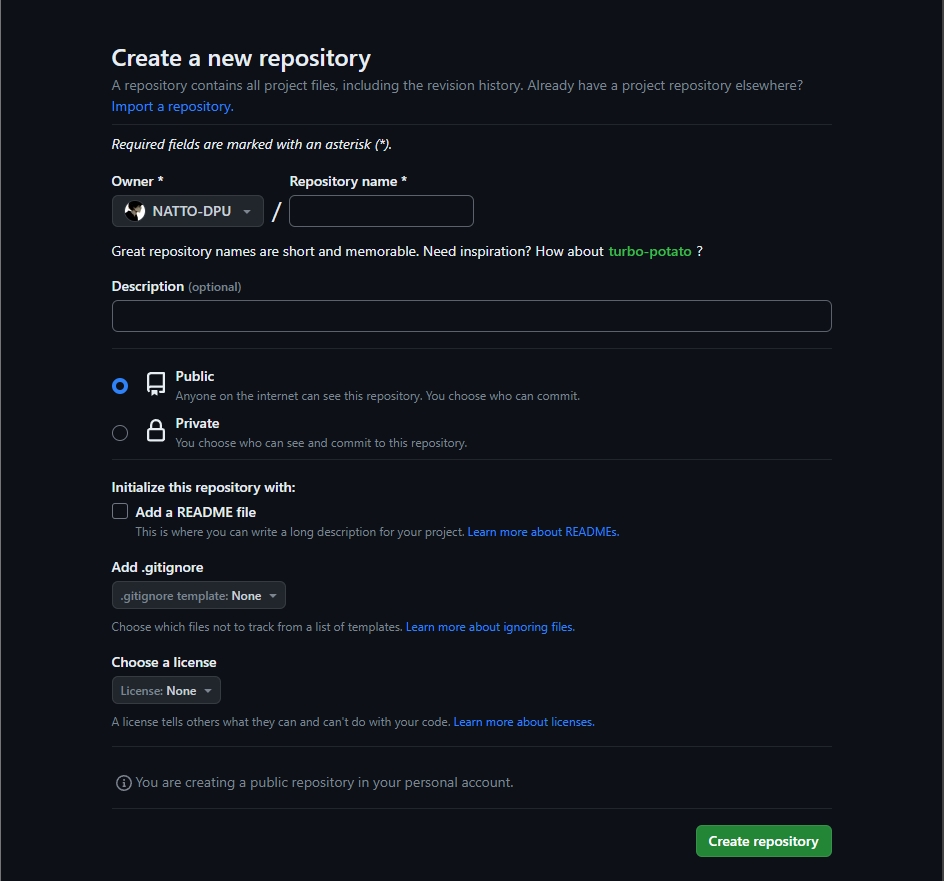Open the License dropdown

166,690
